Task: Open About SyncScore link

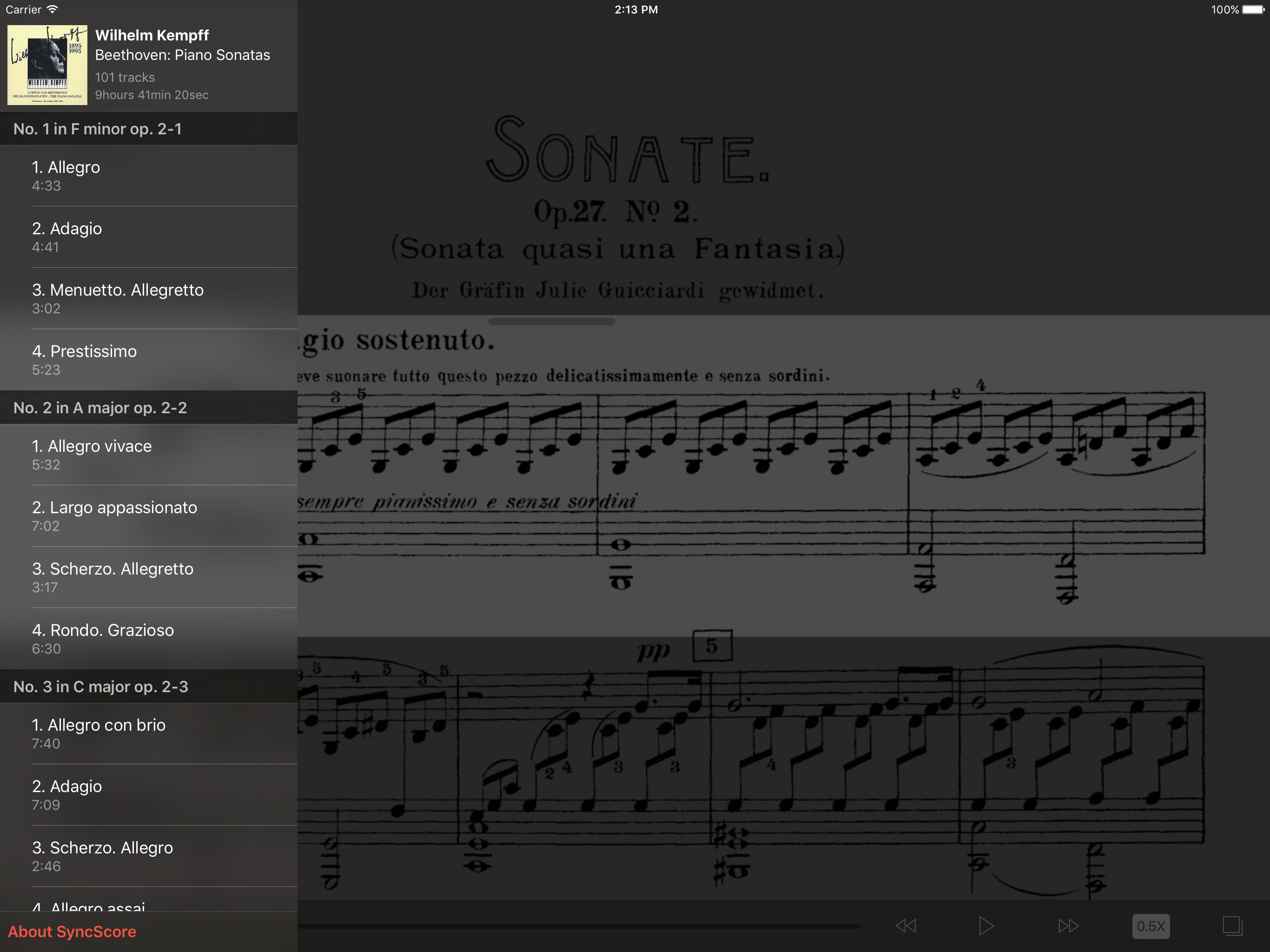Action: [73, 932]
